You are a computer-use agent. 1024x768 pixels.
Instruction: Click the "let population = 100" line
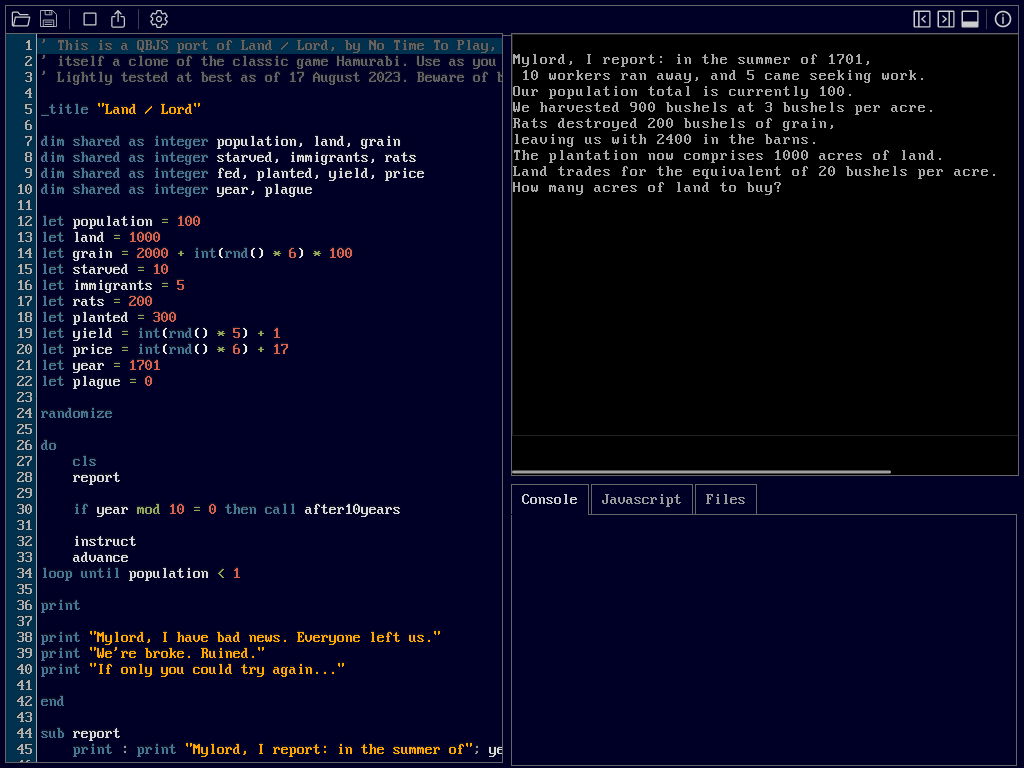121,221
